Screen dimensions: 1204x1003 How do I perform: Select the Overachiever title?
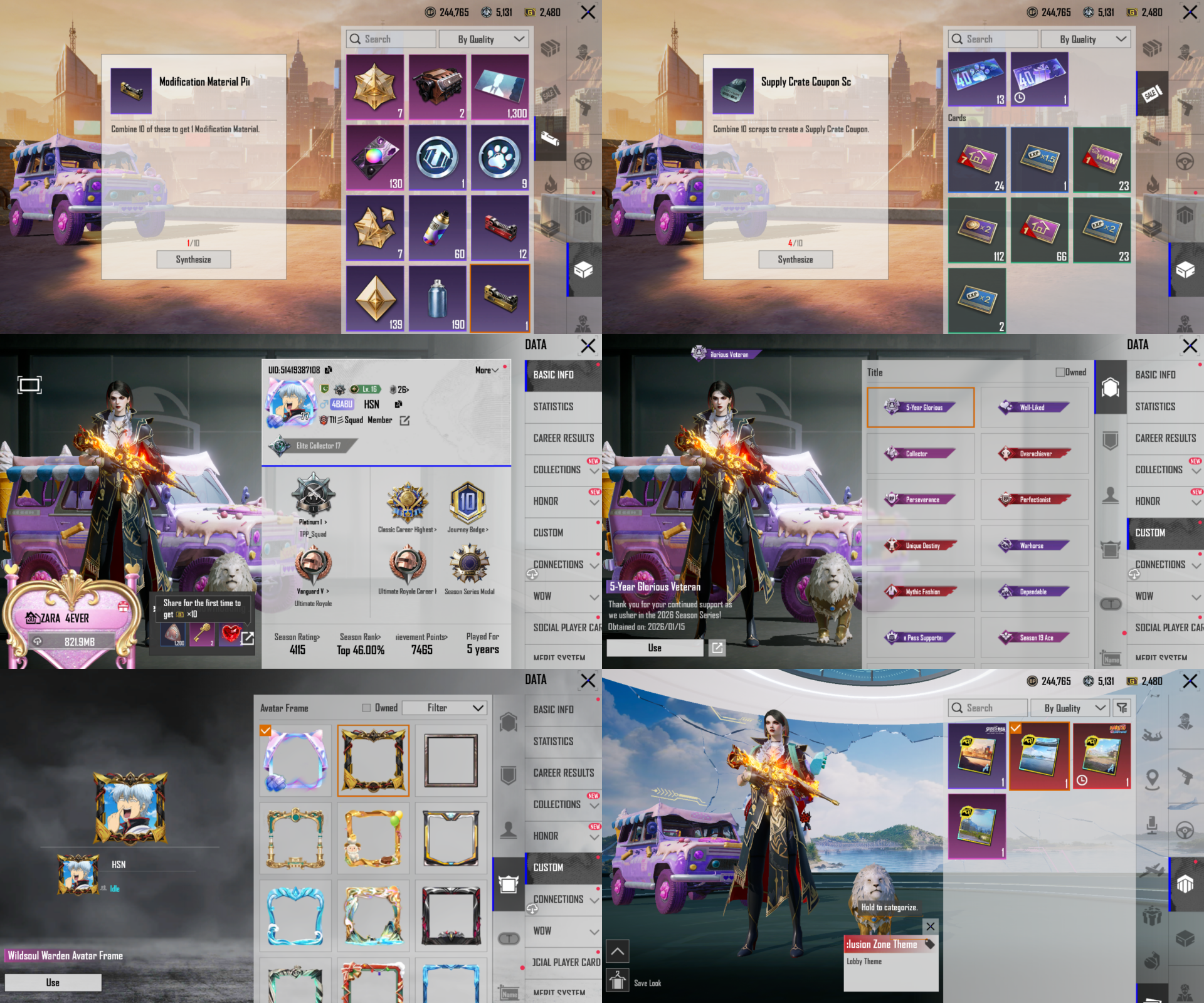click(x=1035, y=453)
